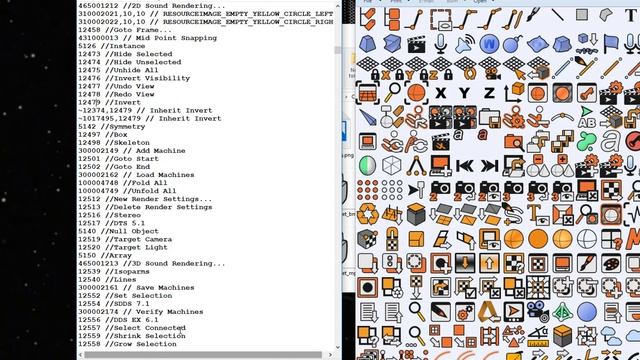Click the editor's scroll-down arrow

338,347
